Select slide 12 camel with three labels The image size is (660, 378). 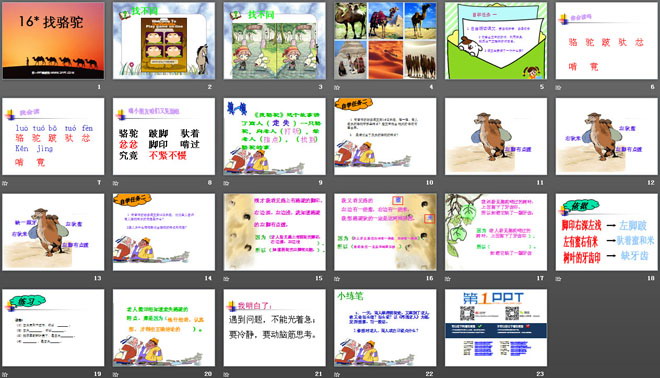[x=607, y=136]
